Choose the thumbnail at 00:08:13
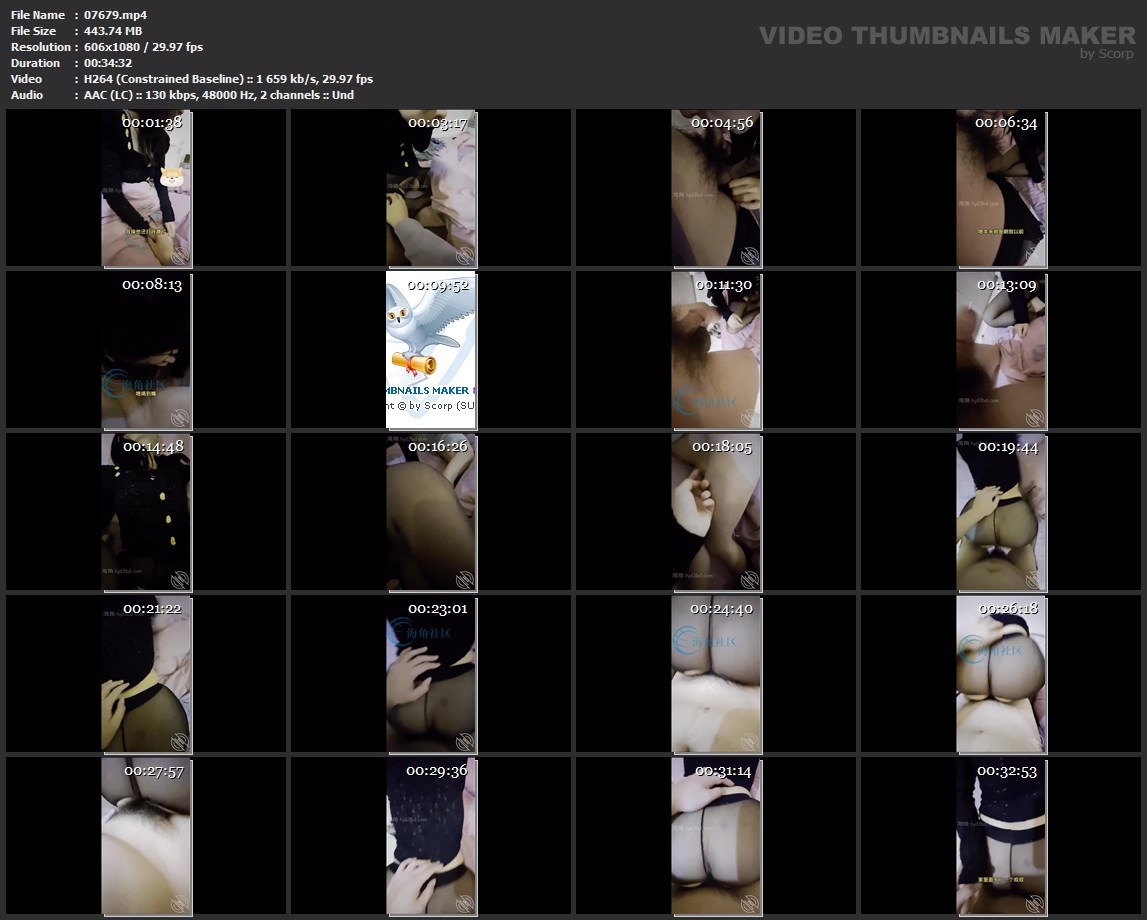The height and width of the screenshot is (920, 1147). point(146,351)
